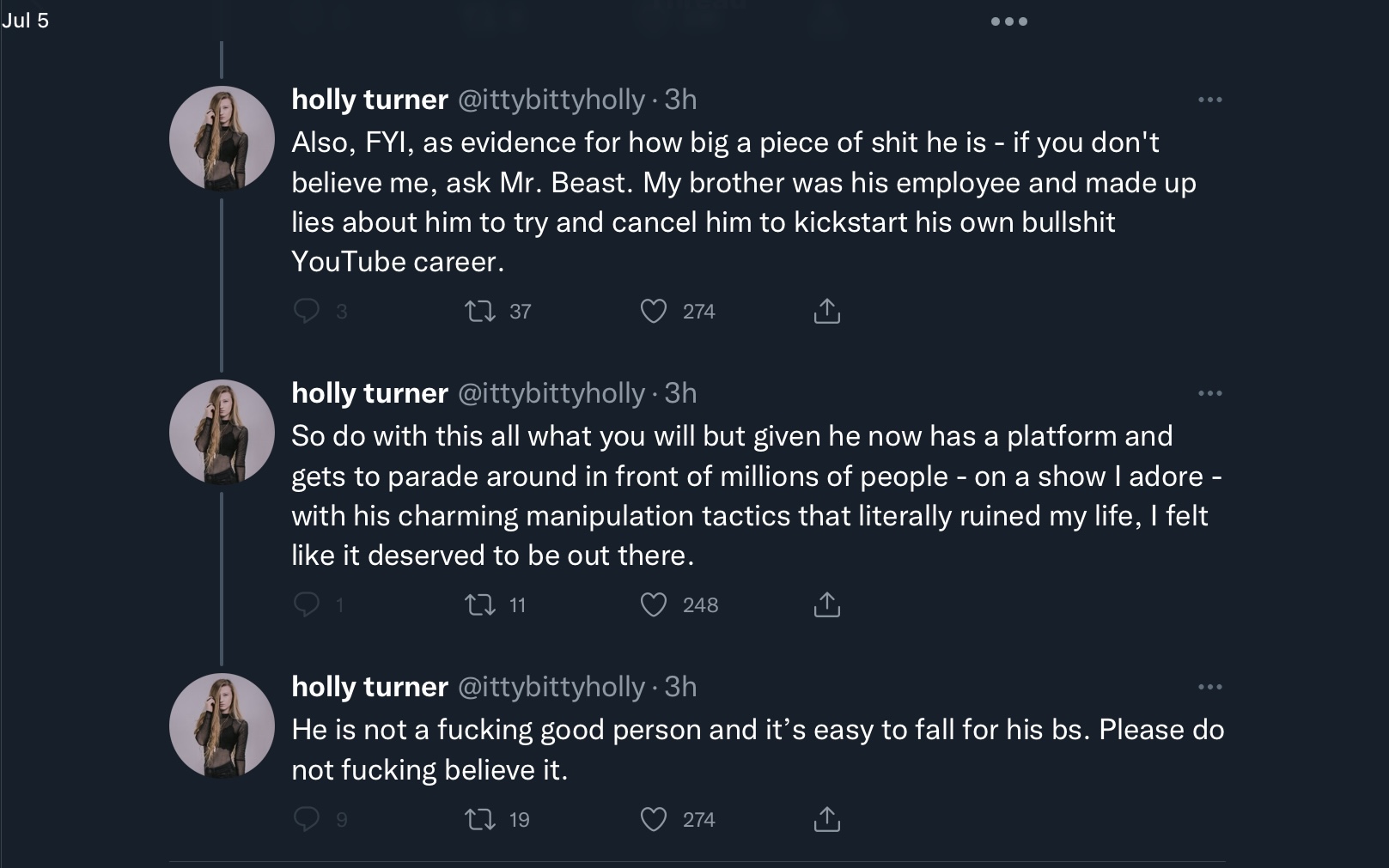
Task: Share the manipulation tactics tweet
Action: click(x=826, y=604)
